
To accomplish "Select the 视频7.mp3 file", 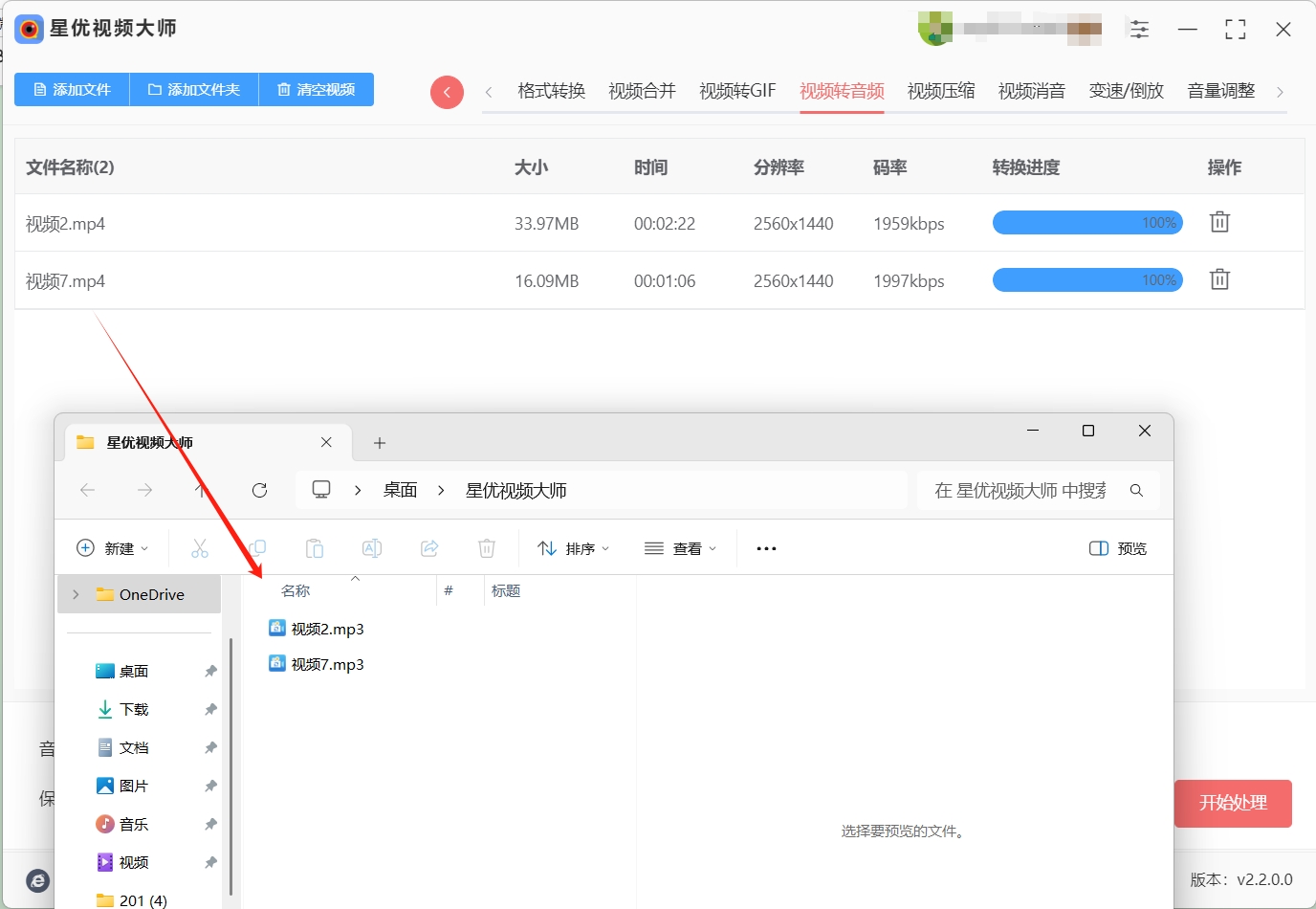I will click(x=317, y=664).
